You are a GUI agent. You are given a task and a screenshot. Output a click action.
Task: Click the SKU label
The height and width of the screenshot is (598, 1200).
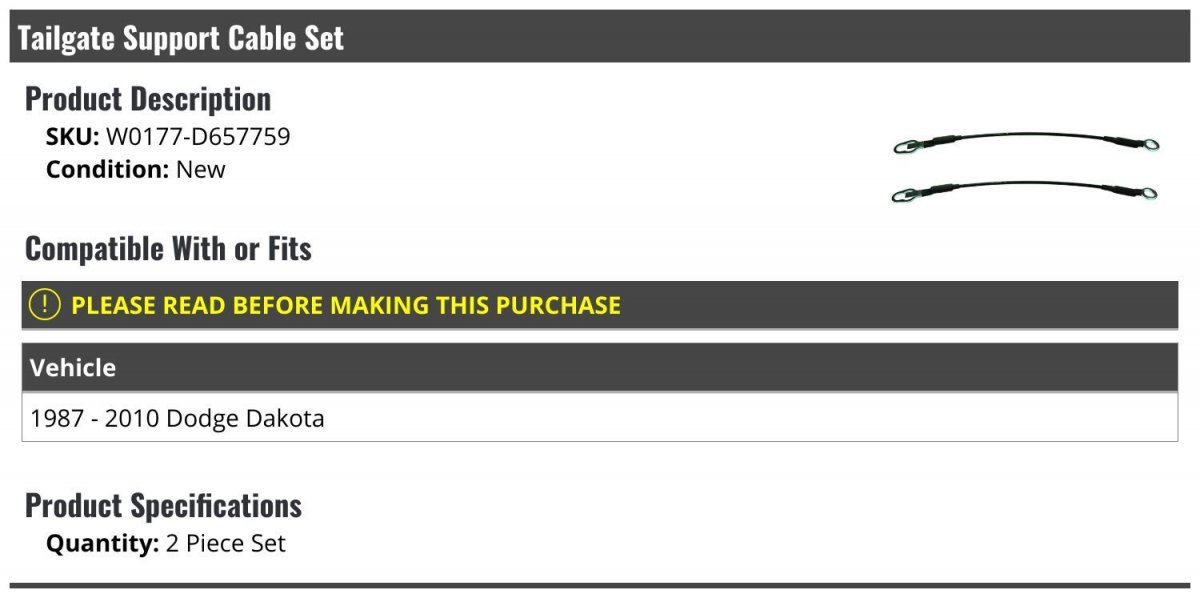click(73, 137)
